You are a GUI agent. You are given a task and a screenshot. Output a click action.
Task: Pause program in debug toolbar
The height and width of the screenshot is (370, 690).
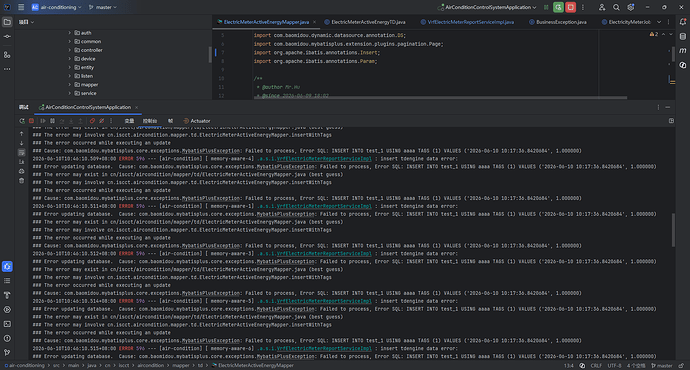[52, 121]
